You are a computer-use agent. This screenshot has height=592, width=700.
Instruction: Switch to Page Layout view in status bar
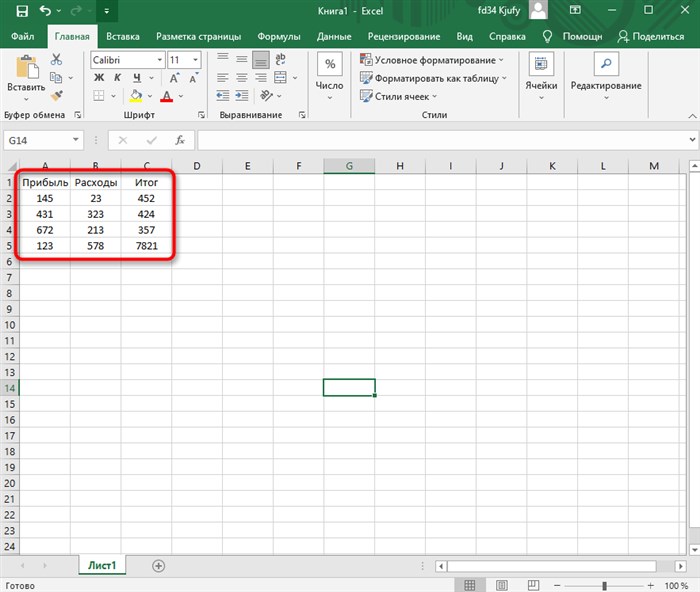coord(502,585)
